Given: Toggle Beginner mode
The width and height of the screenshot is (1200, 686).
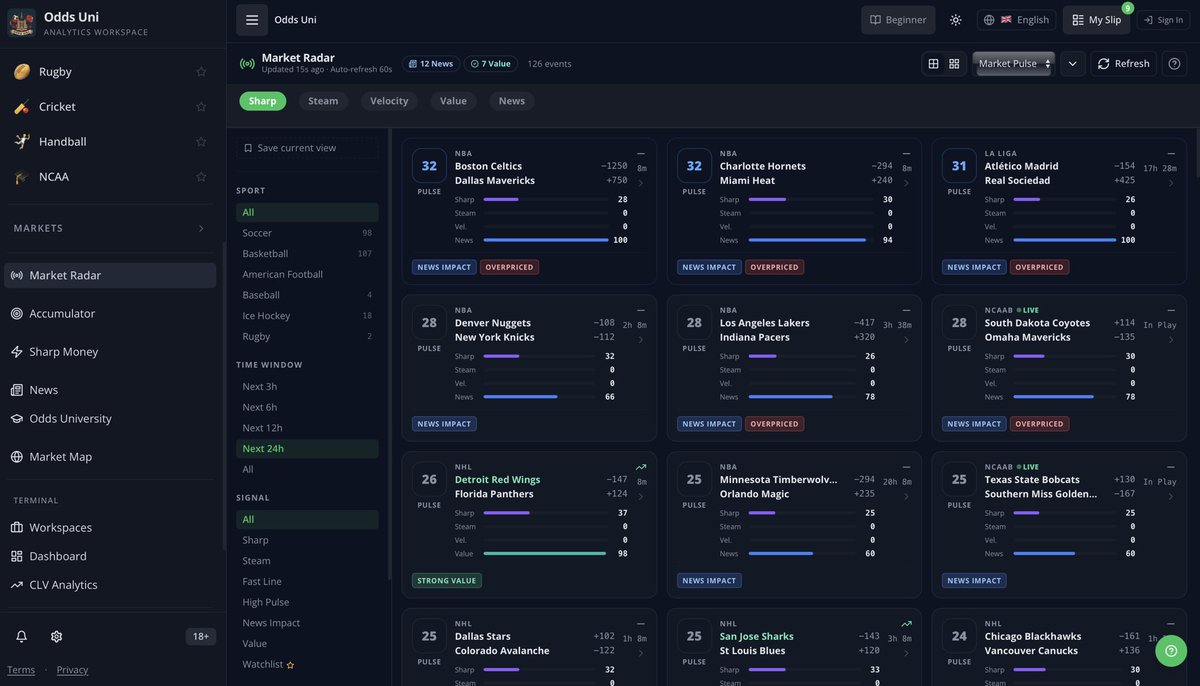Looking at the screenshot, I should [897, 19].
